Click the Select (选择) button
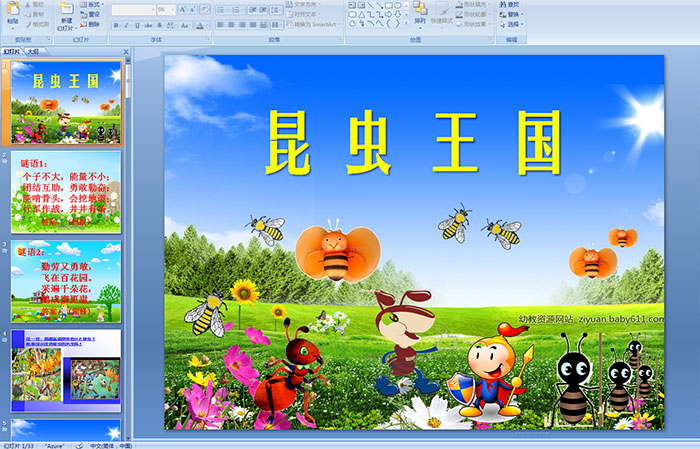 point(512,24)
